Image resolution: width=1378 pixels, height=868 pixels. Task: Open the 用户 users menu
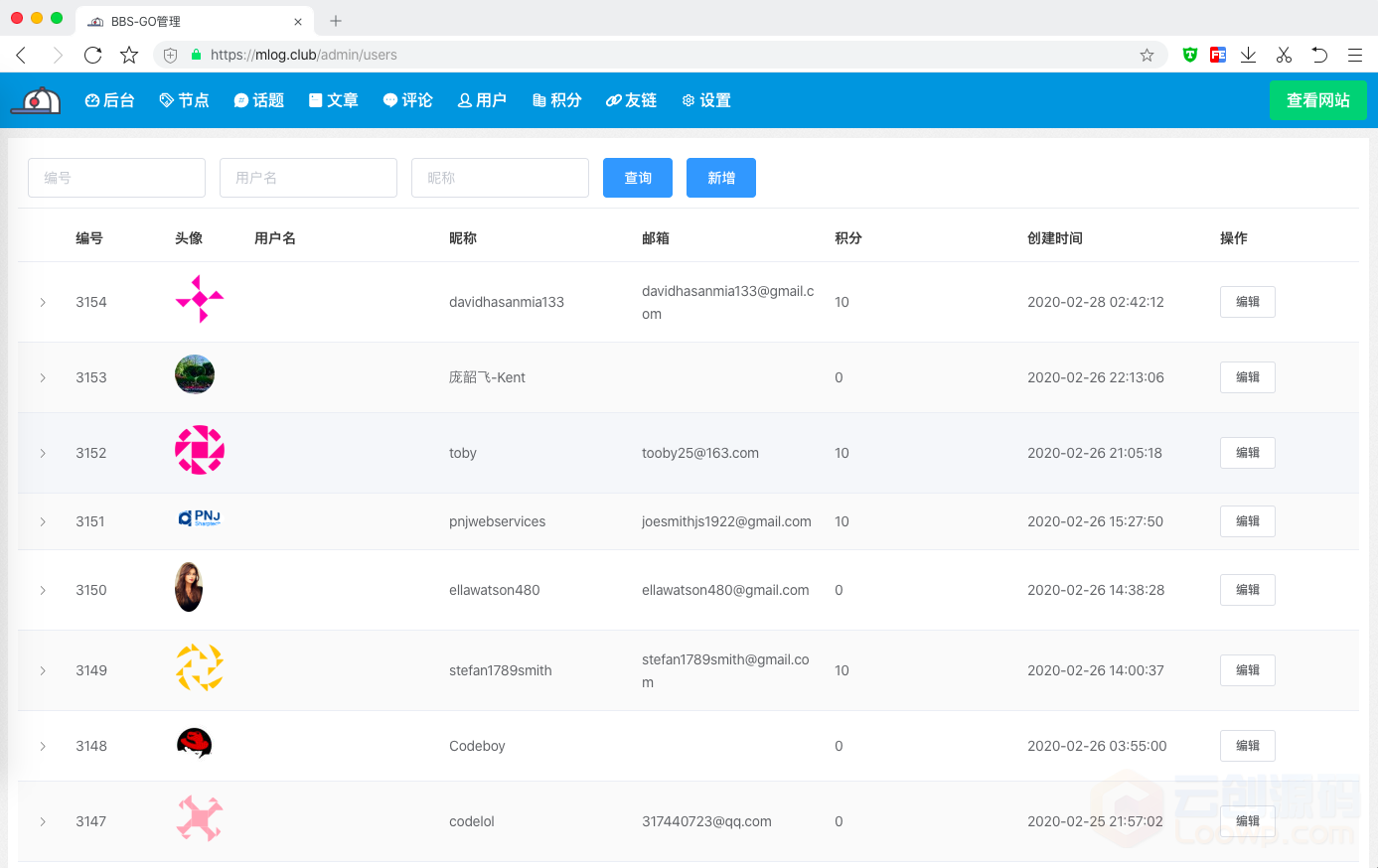coord(482,100)
